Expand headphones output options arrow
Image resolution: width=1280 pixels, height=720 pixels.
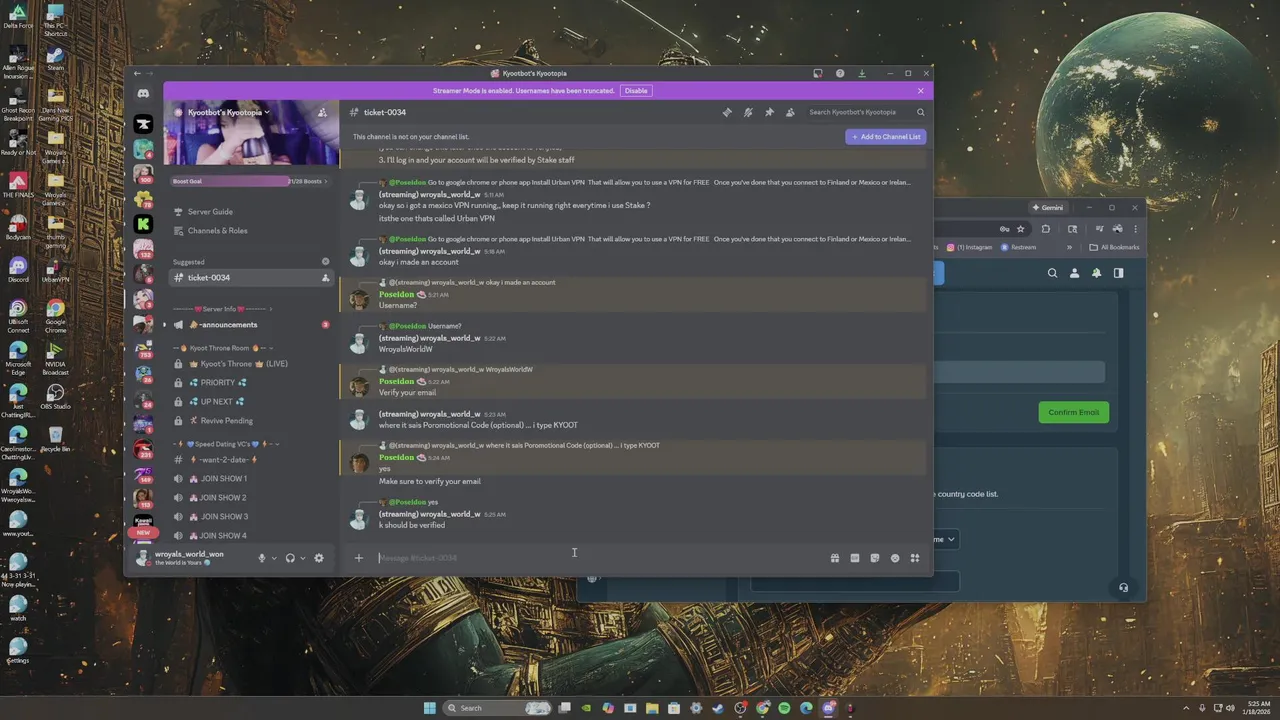(302, 558)
